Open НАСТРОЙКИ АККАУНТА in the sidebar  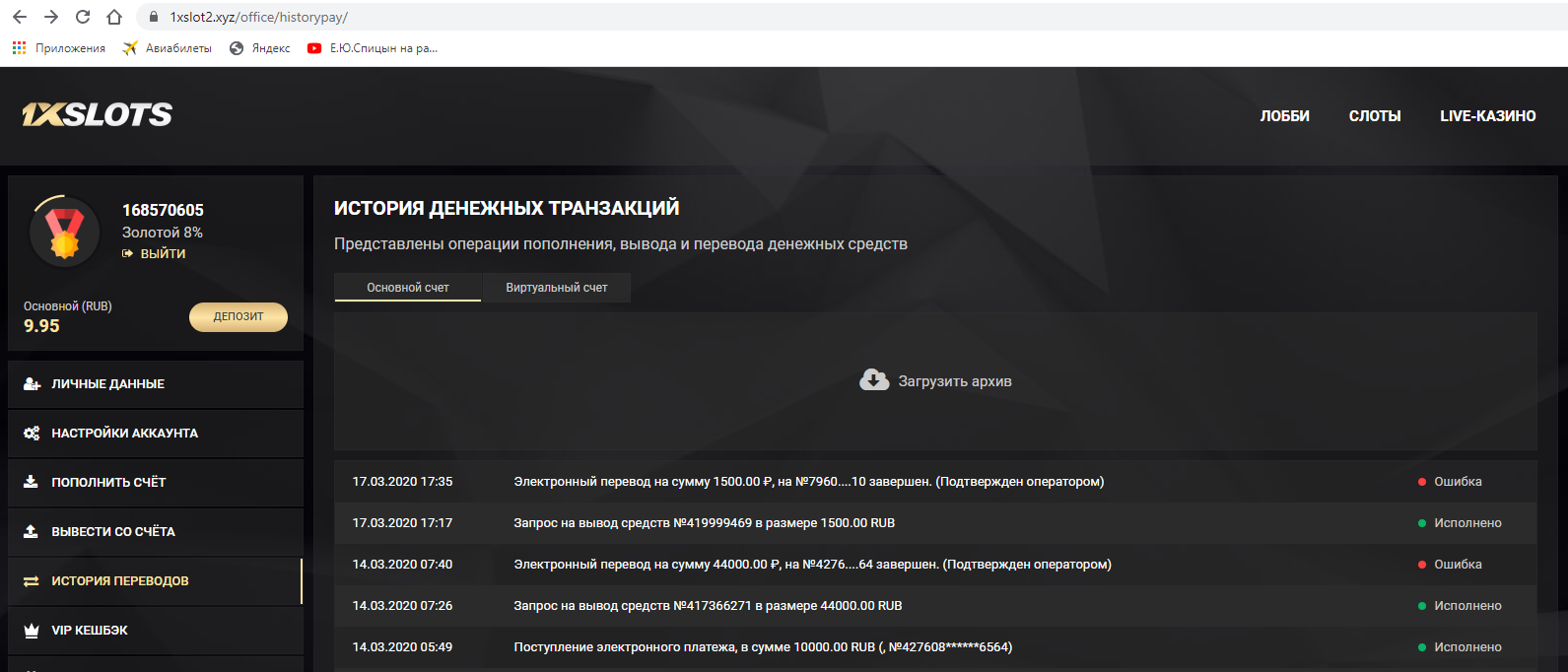pos(156,434)
